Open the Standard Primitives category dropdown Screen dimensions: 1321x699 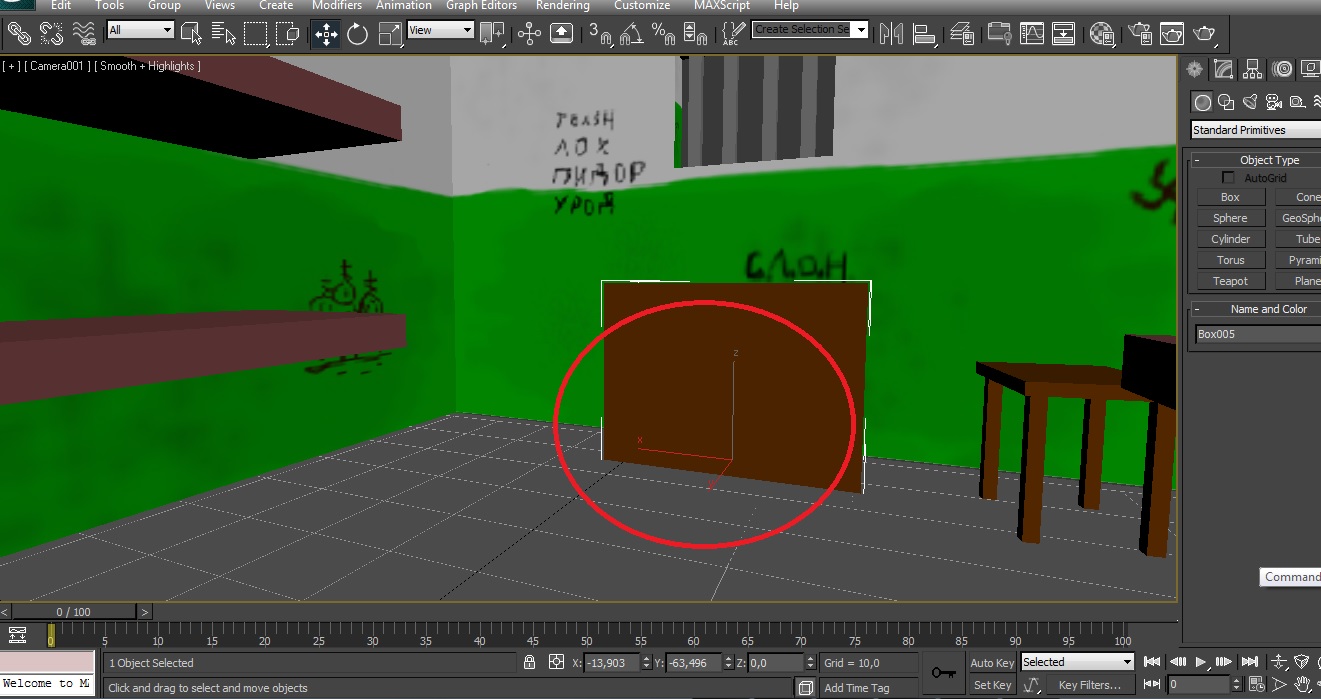pyautogui.click(x=1255, y=130)
